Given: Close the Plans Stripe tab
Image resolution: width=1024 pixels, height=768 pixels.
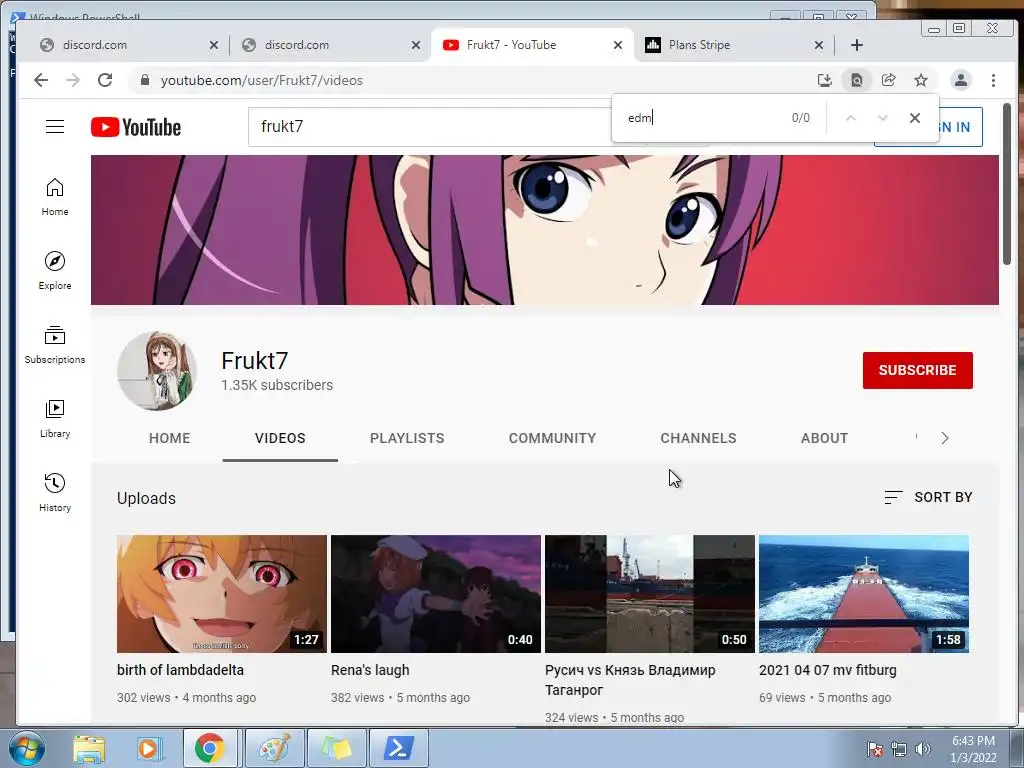Looking at the screenshot, I should tap(819, 45).
